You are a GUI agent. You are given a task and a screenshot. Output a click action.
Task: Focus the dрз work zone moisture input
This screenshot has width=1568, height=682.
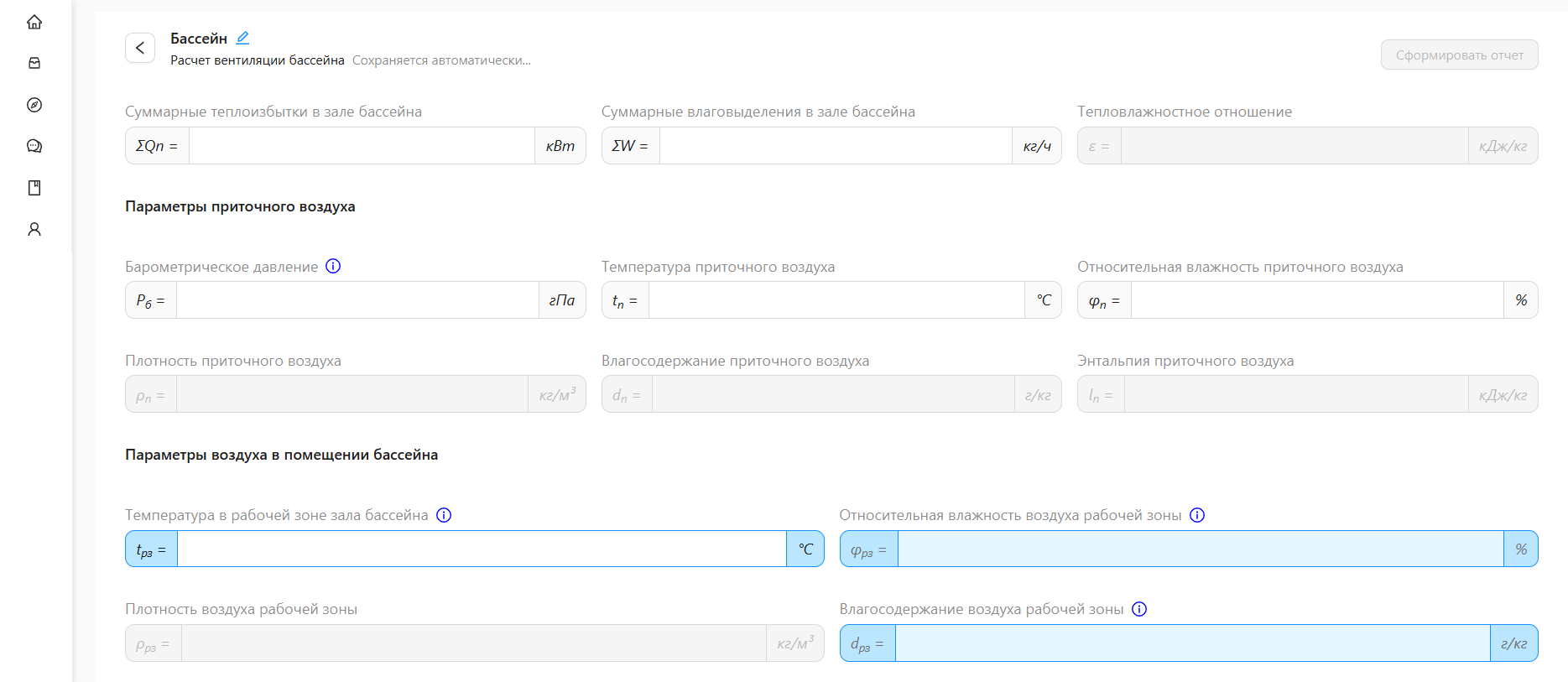pos(1192,643)
